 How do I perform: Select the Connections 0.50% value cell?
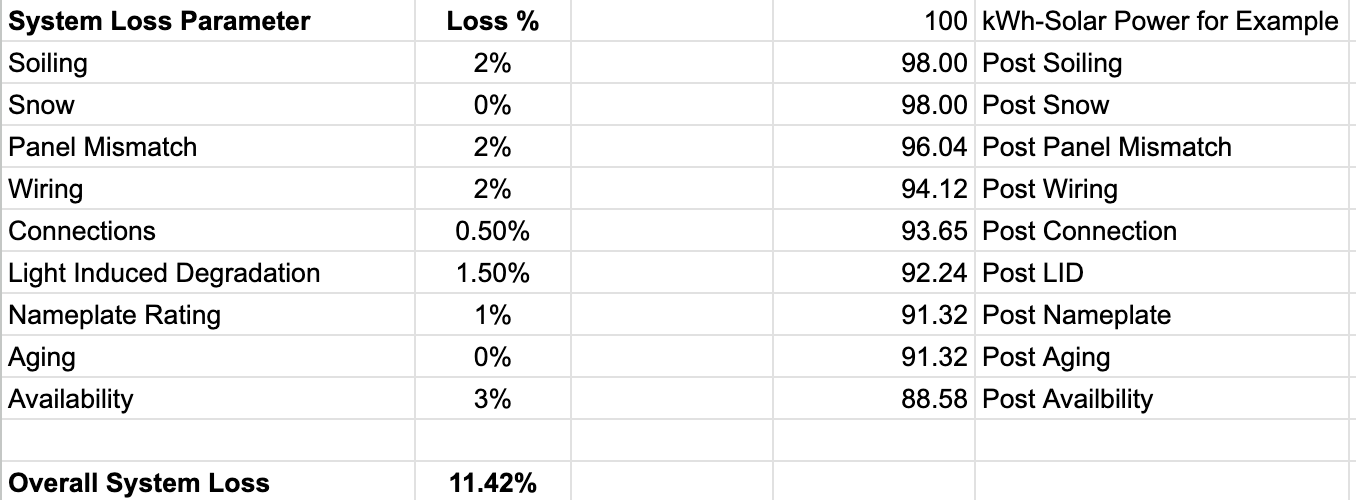[x=492, y=231]
